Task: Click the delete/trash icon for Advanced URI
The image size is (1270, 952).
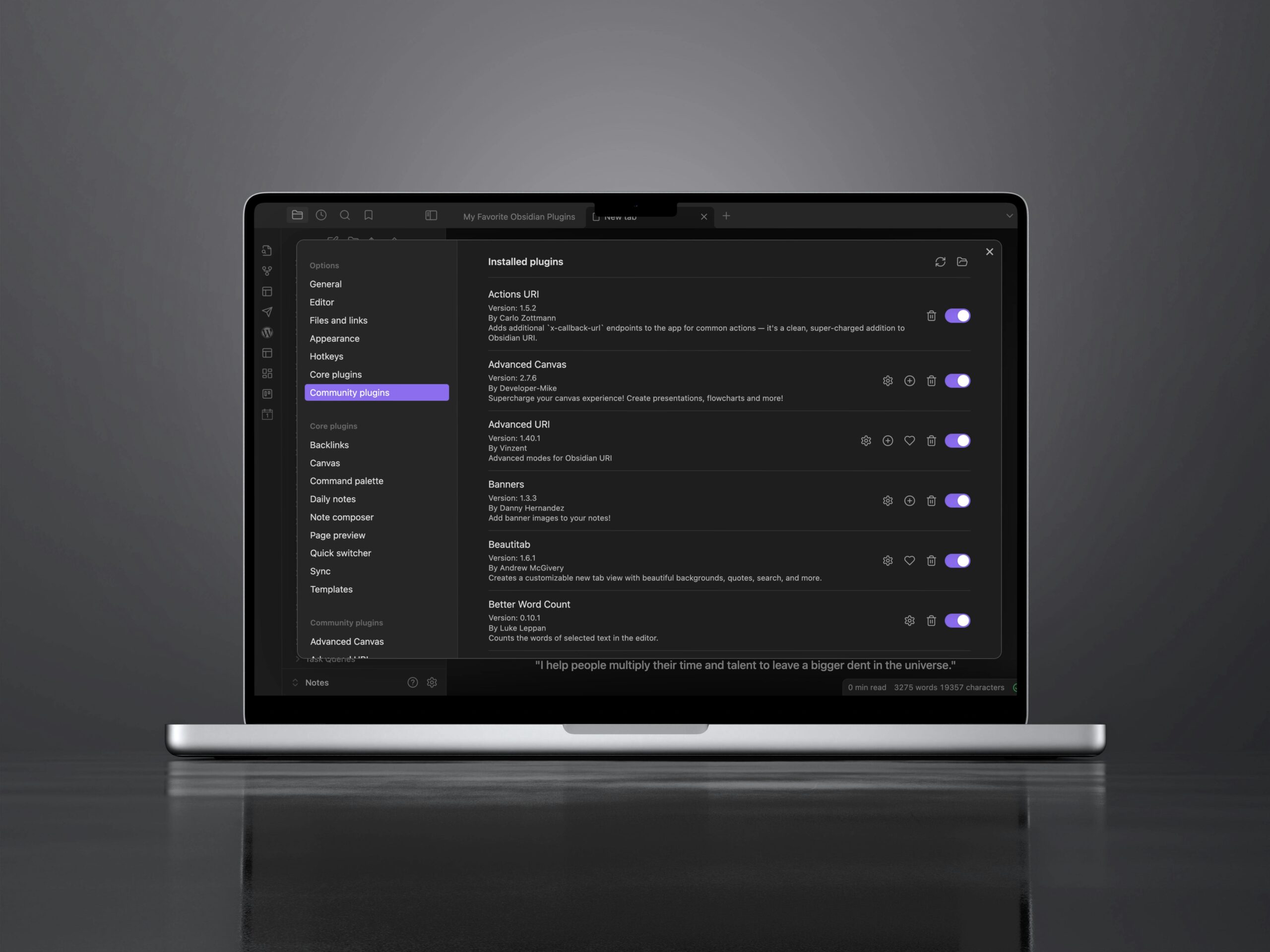Action: tap(931, 440)
